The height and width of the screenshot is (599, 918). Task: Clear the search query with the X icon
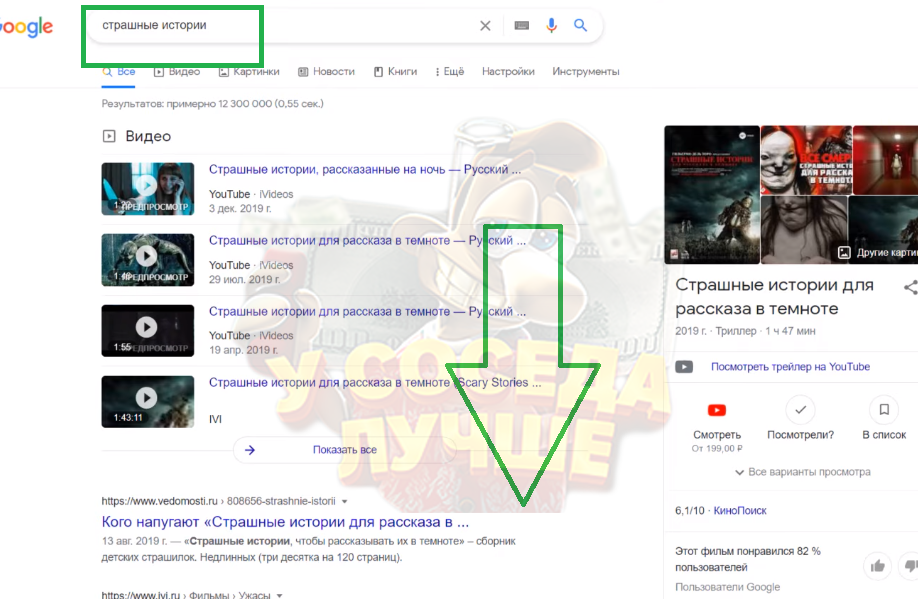(x=485, y=25)
